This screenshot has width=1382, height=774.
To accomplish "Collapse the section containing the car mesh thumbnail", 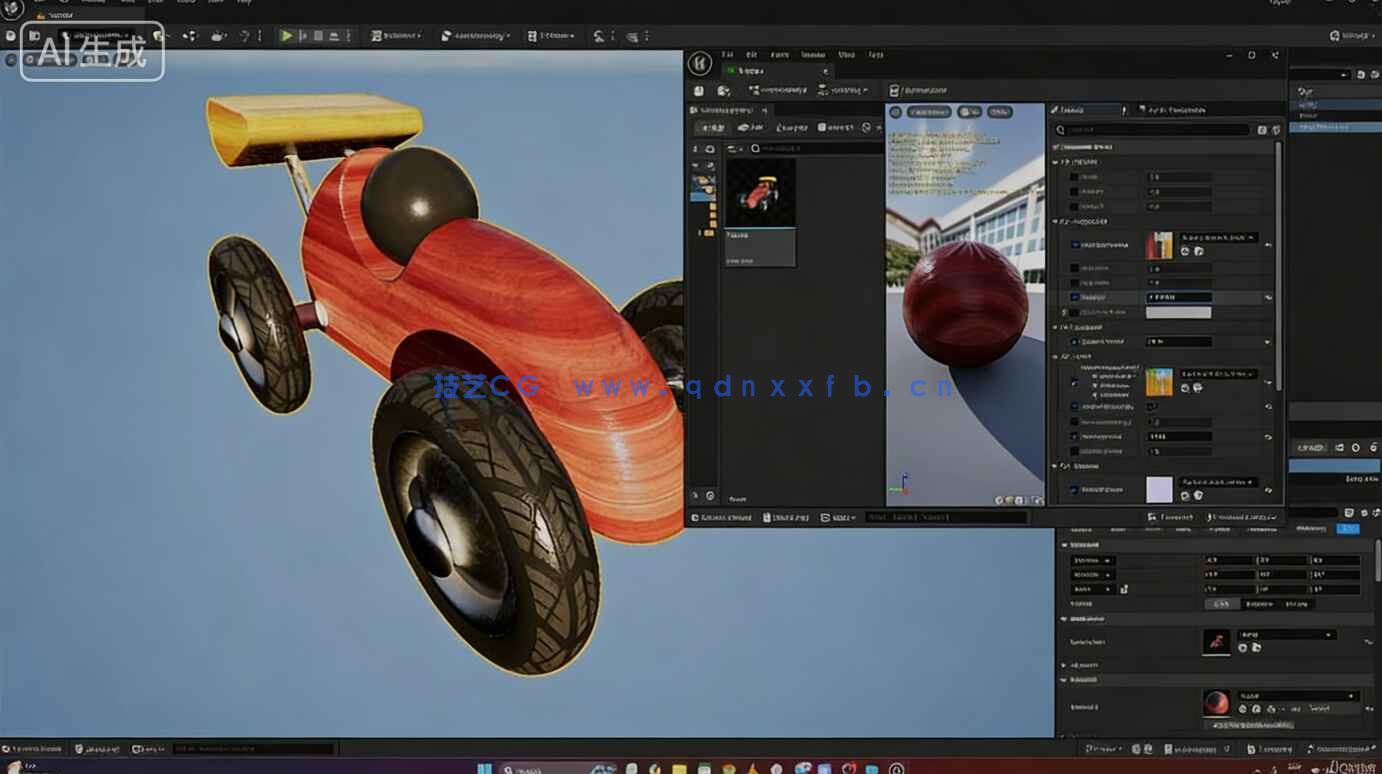I will coord(1064,619).
